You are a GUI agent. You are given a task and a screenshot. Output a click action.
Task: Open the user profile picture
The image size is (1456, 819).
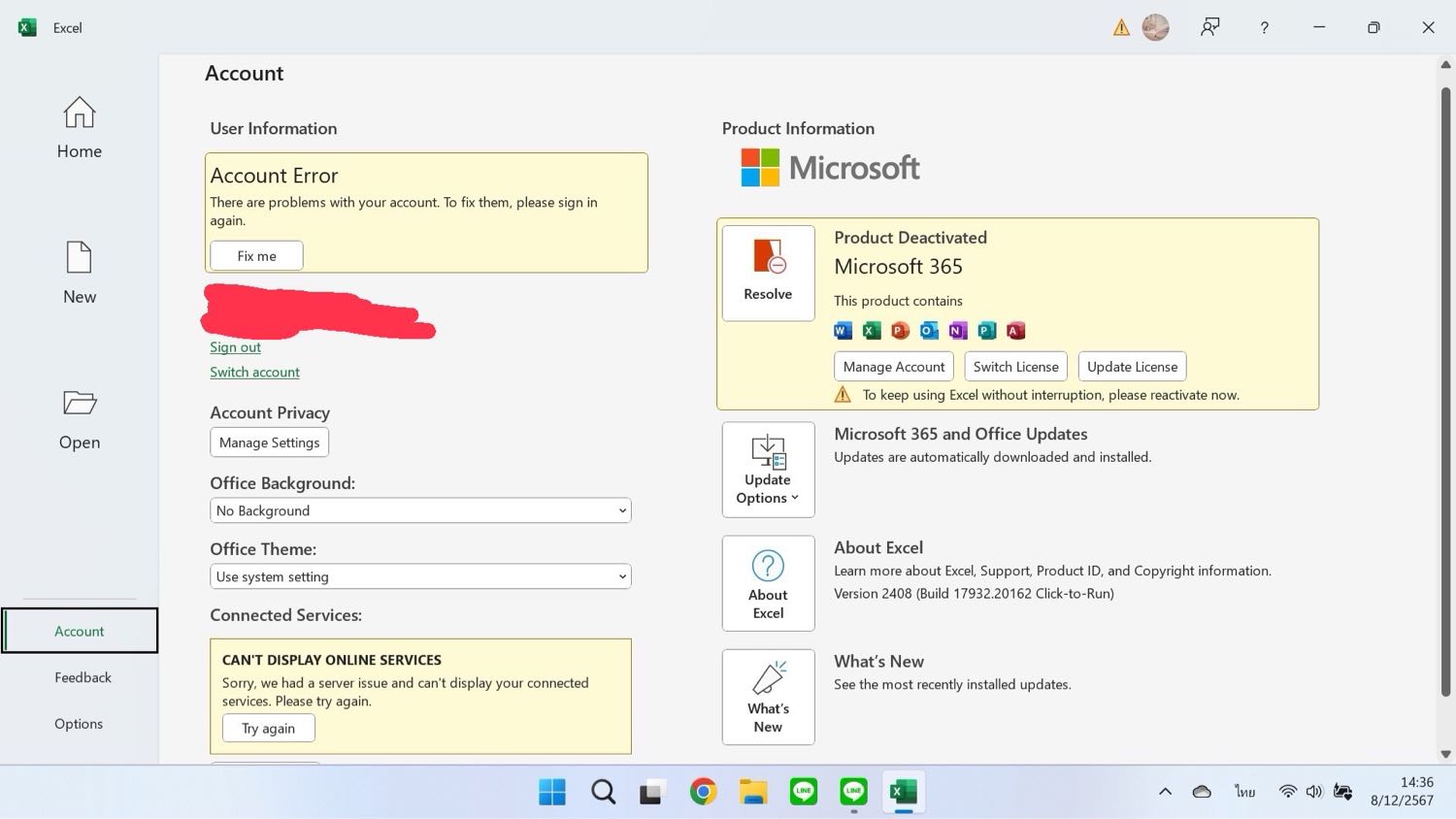1155,27
